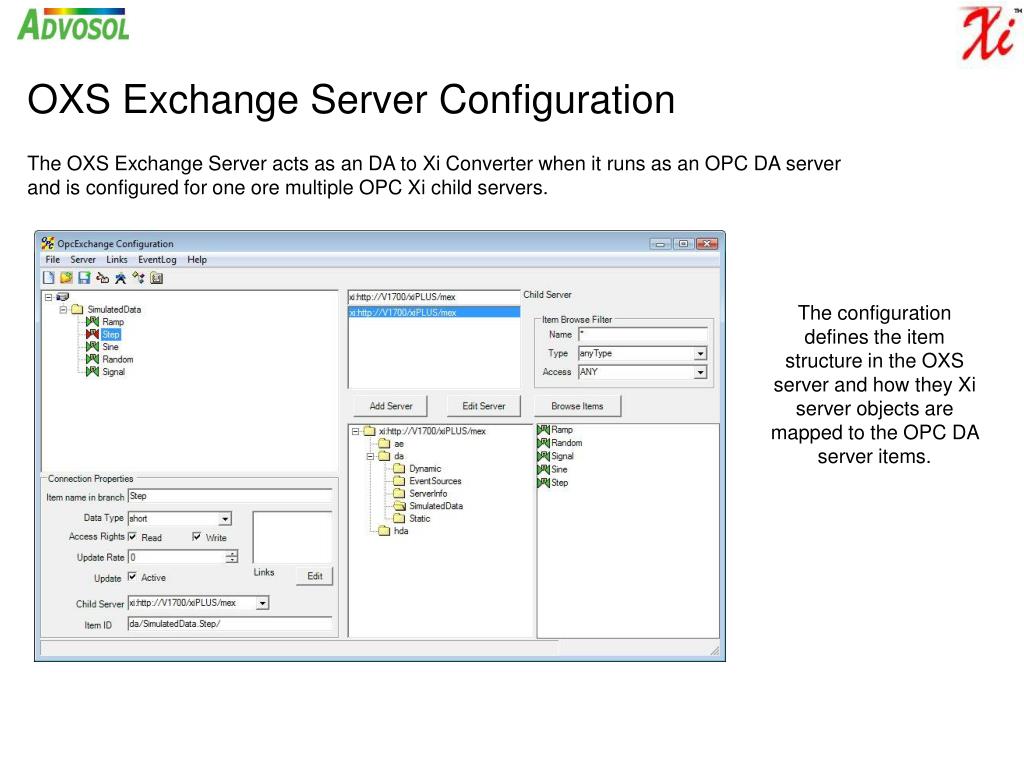
Task: Collapse the root node in left tree
Action: [x=48, y=297]
